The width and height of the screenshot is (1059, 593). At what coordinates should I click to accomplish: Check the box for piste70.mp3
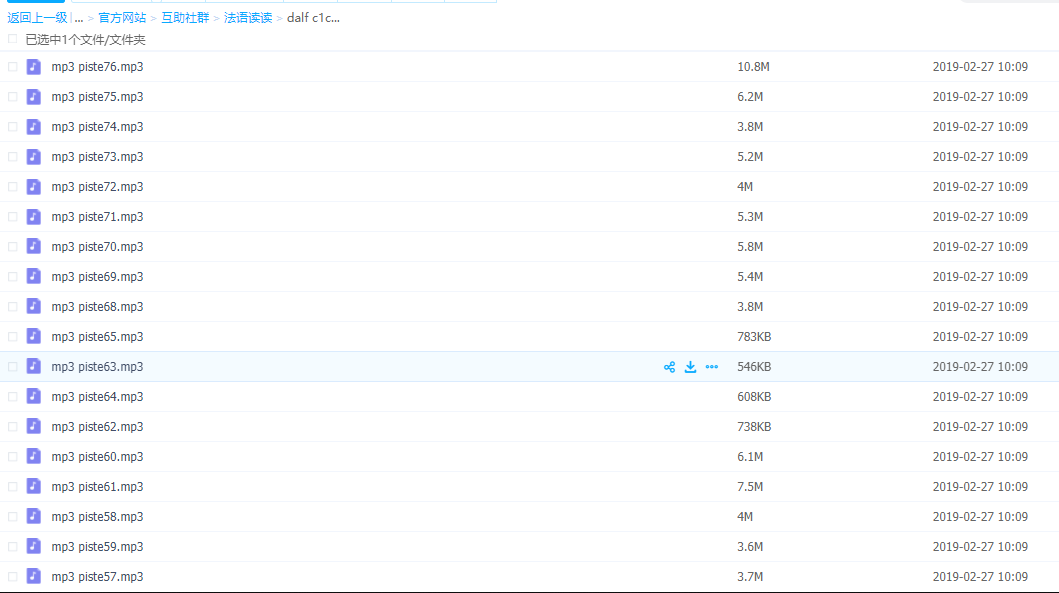[x=12, y=247]
